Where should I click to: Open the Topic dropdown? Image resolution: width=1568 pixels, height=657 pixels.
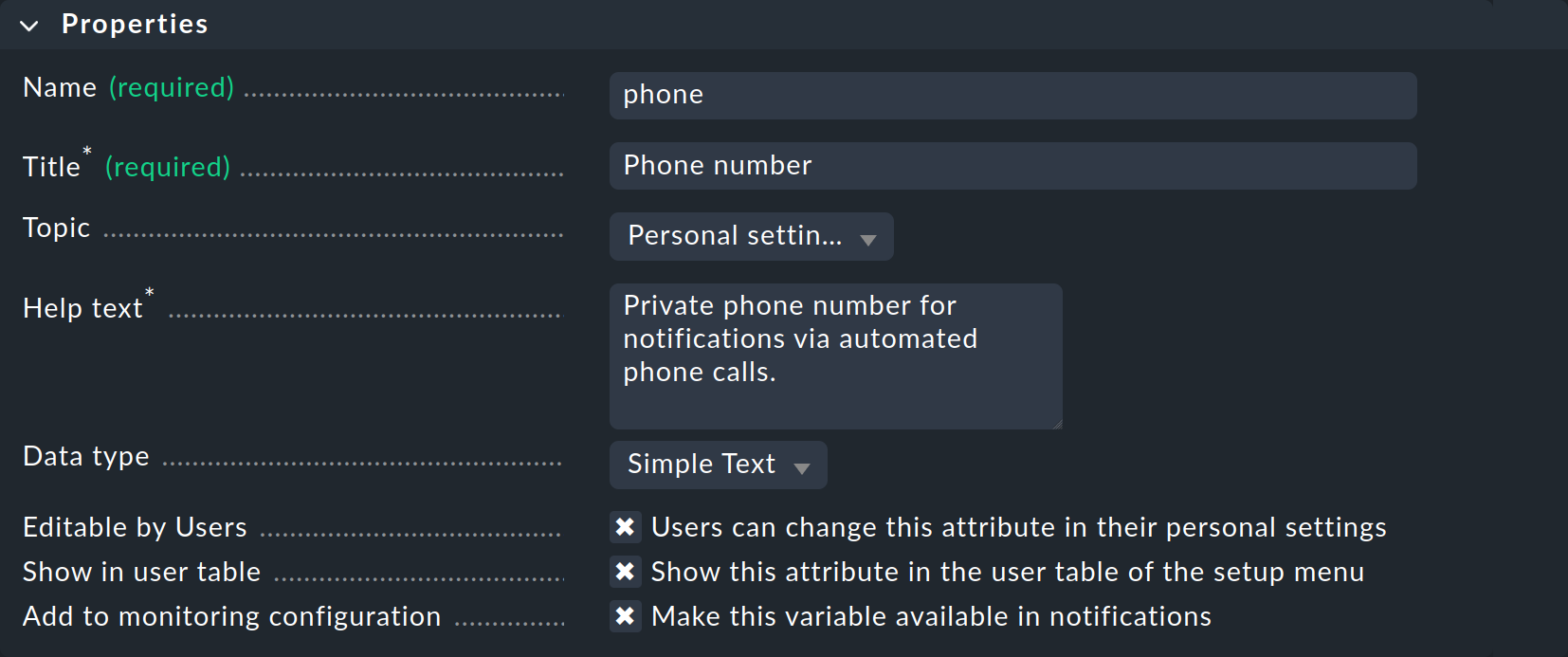pos(751,236)
